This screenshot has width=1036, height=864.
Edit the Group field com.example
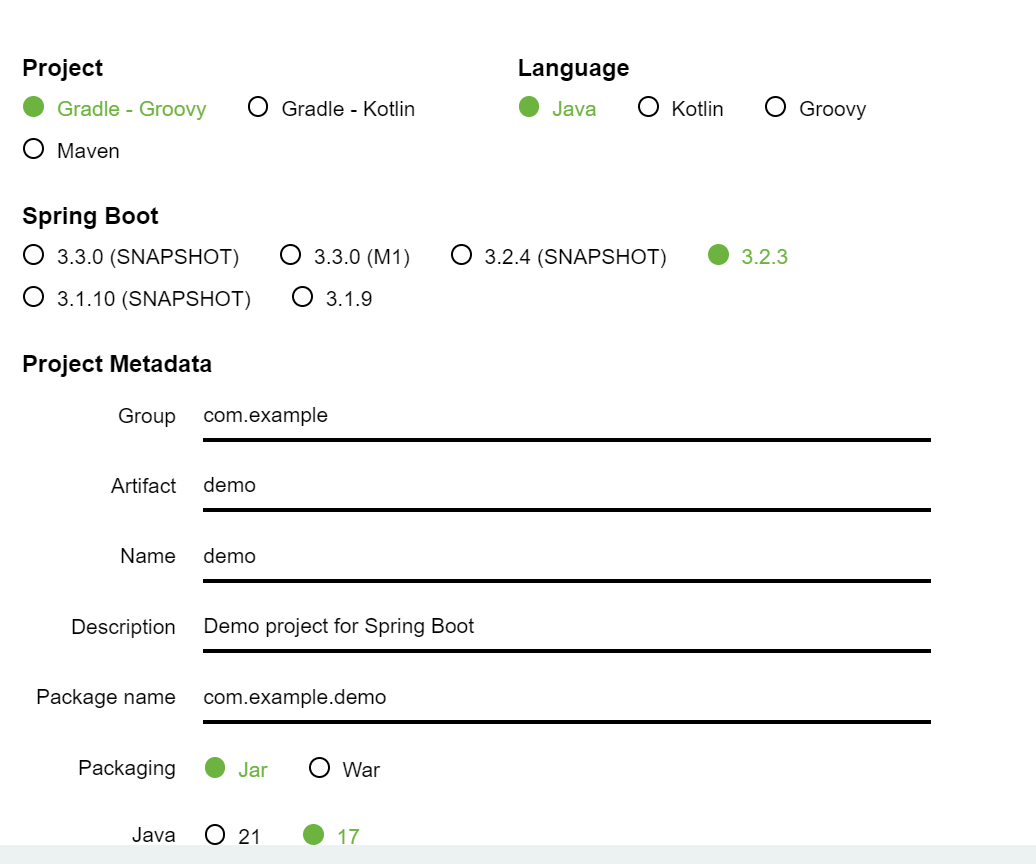[x=567, y=416]
